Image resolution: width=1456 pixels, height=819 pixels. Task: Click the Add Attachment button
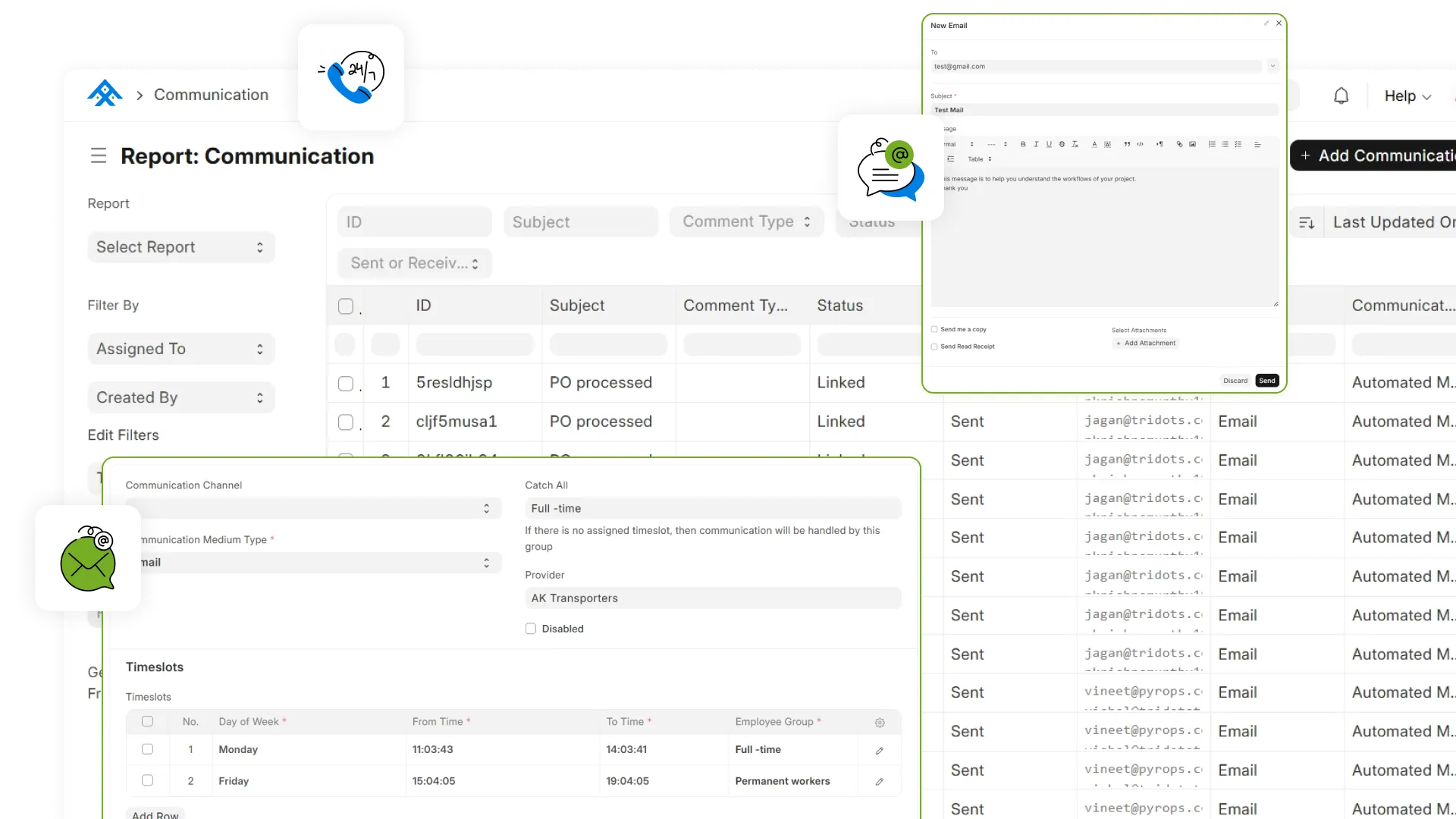tap(1146, 344)
